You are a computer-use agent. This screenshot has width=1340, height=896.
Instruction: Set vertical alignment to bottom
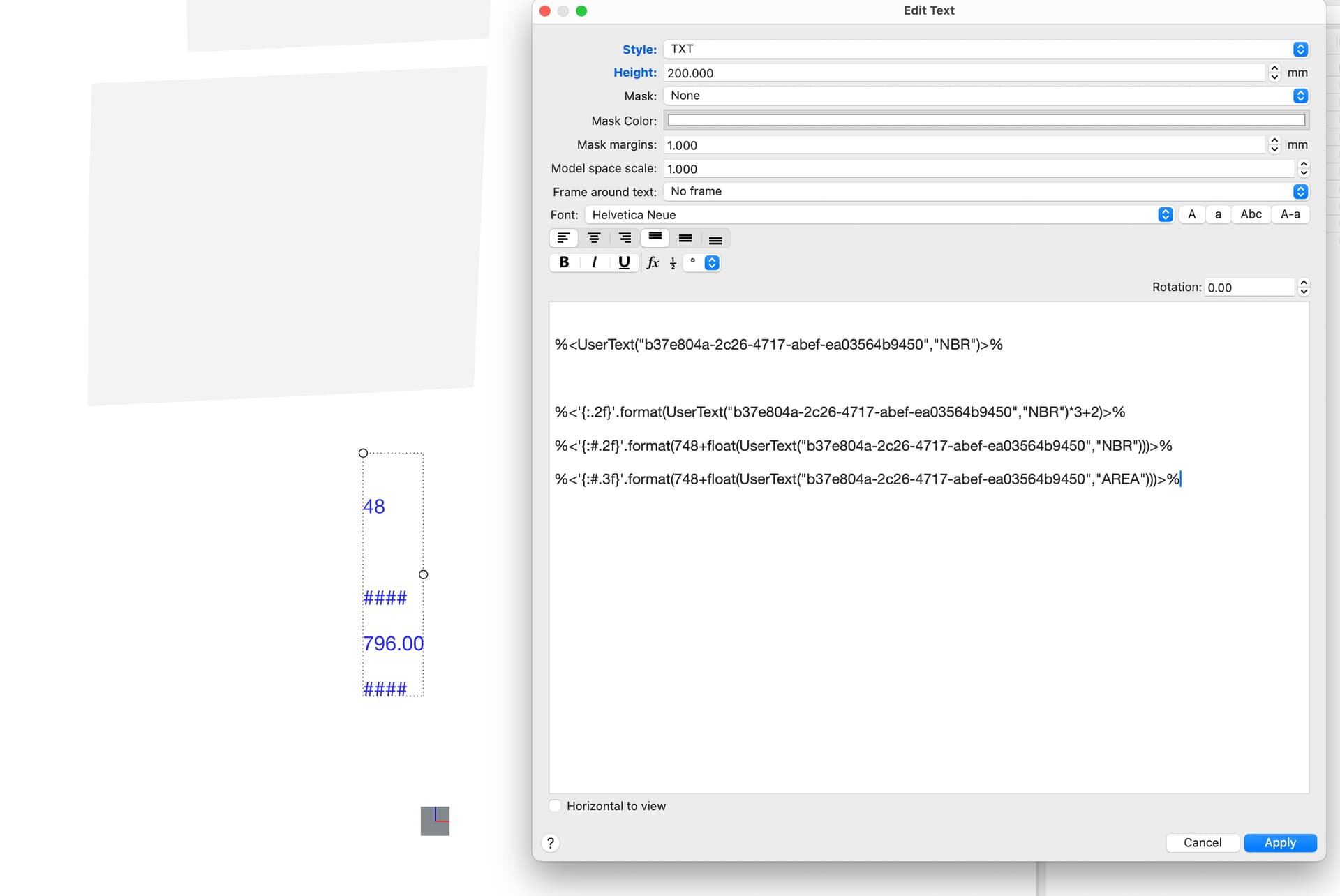715,238
